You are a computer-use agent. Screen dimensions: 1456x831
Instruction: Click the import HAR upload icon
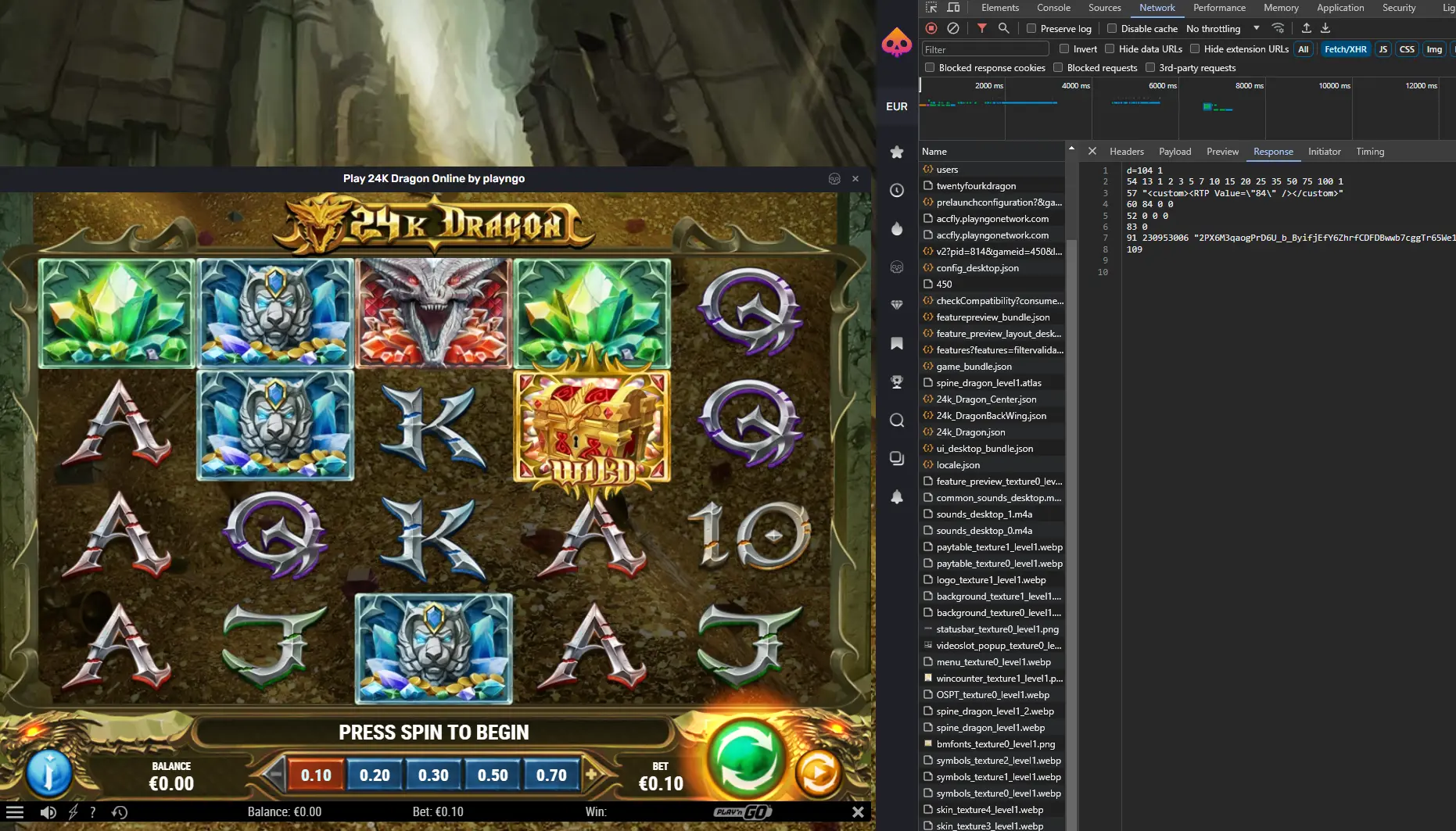(1306, 28)
